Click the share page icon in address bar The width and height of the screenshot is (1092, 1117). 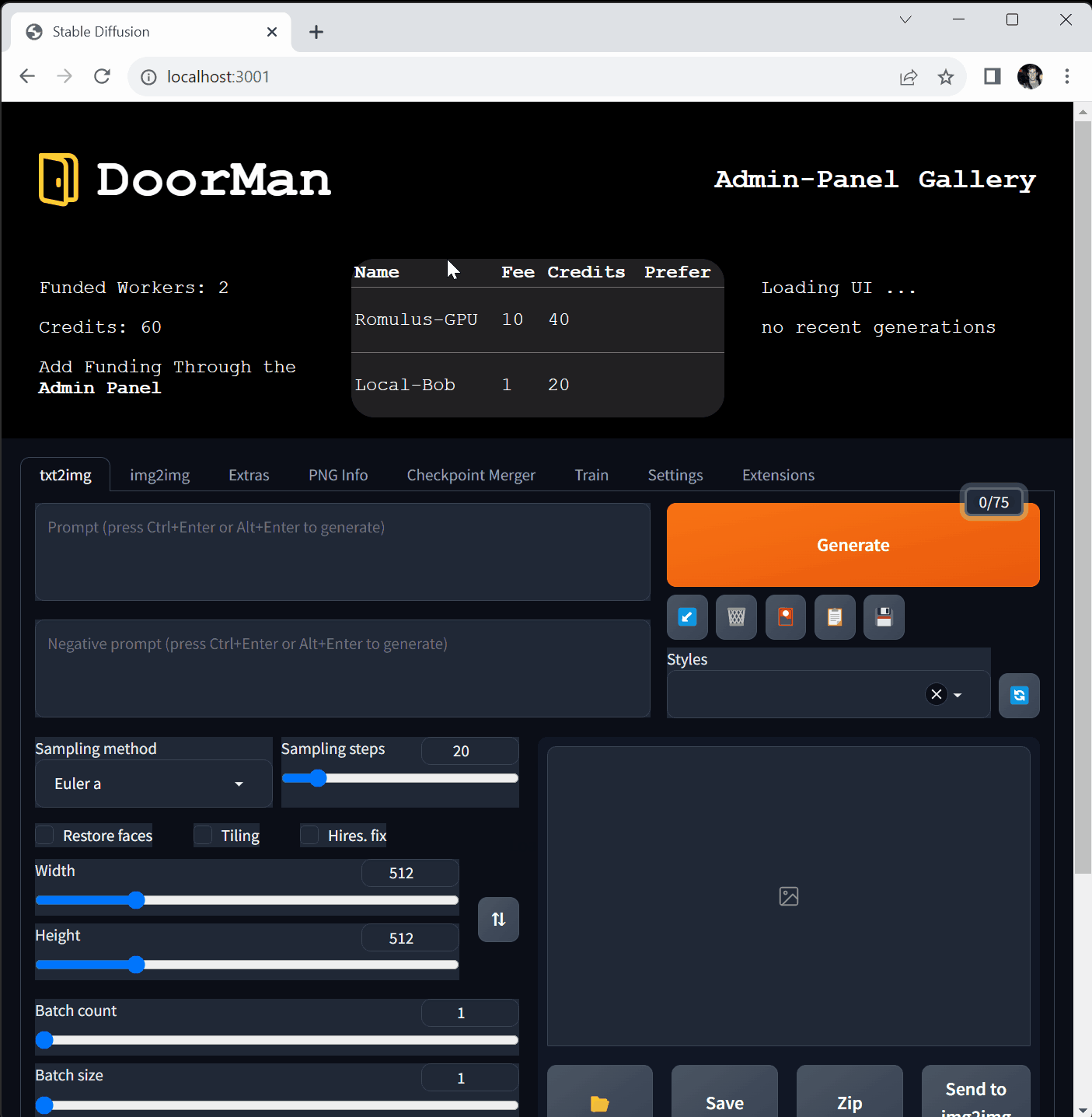[x=909, y=76]
